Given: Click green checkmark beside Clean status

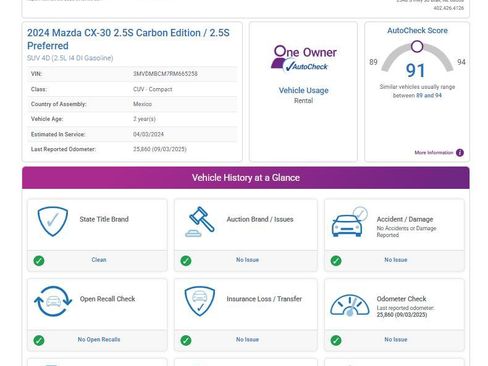Looking at the screenshot, I should [x=39, y=261].
